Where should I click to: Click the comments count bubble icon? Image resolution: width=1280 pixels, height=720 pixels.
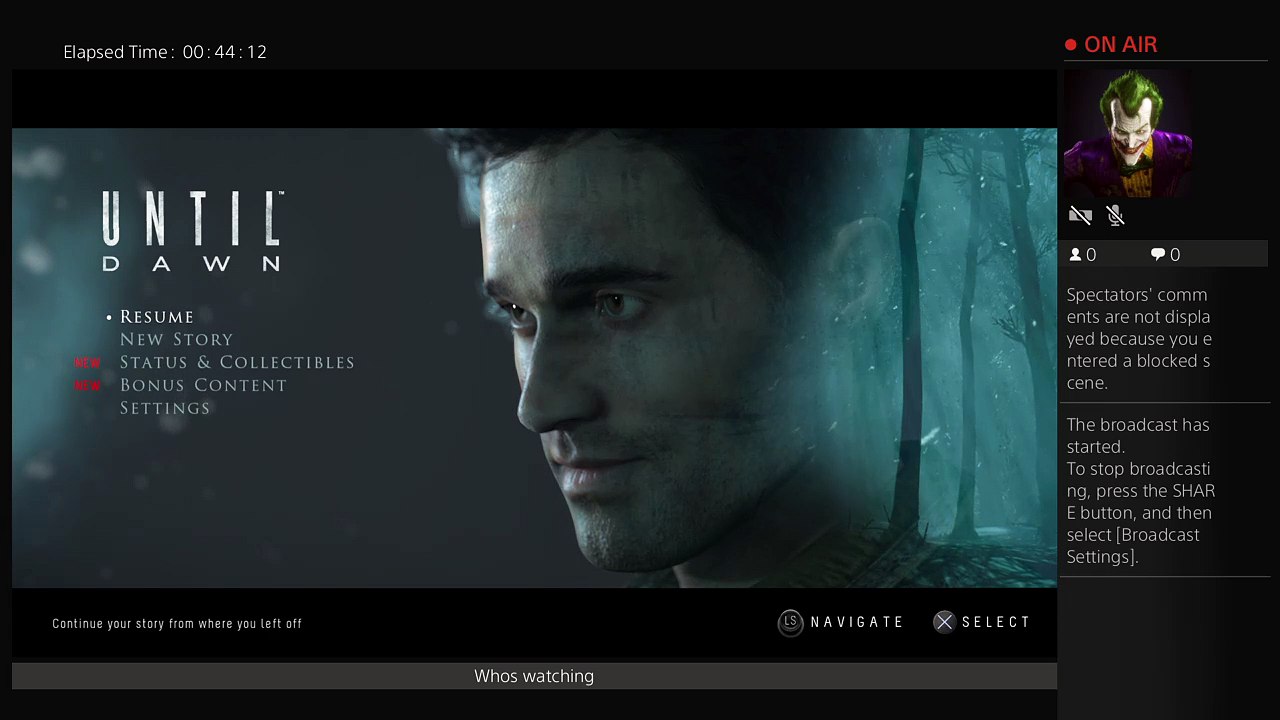pos(1158,255)
